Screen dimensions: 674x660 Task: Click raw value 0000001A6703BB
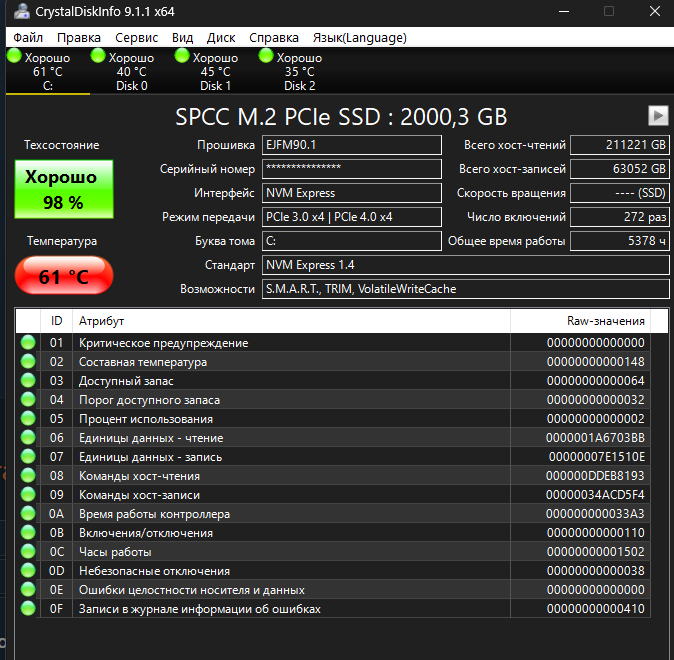595,438
